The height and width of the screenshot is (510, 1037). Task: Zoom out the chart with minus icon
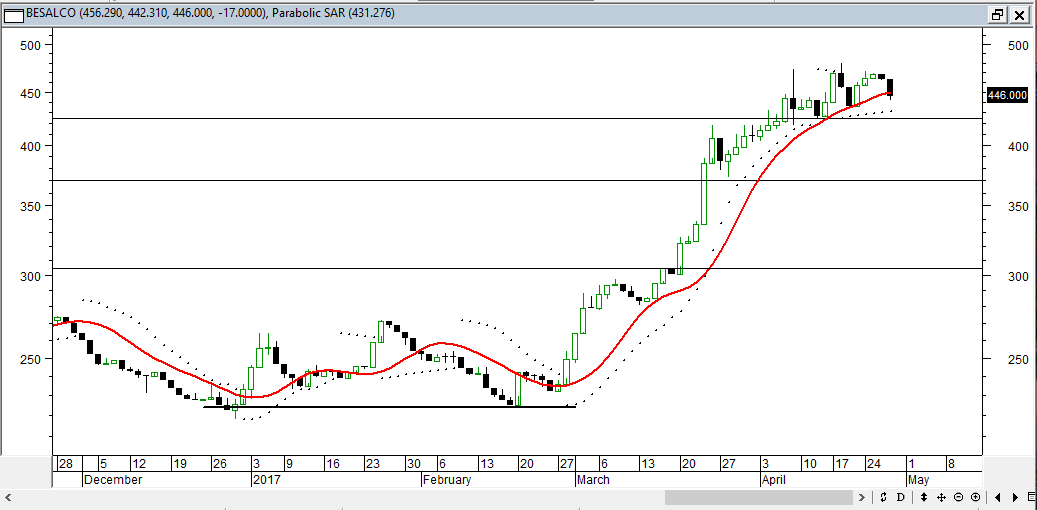point(958,497)
